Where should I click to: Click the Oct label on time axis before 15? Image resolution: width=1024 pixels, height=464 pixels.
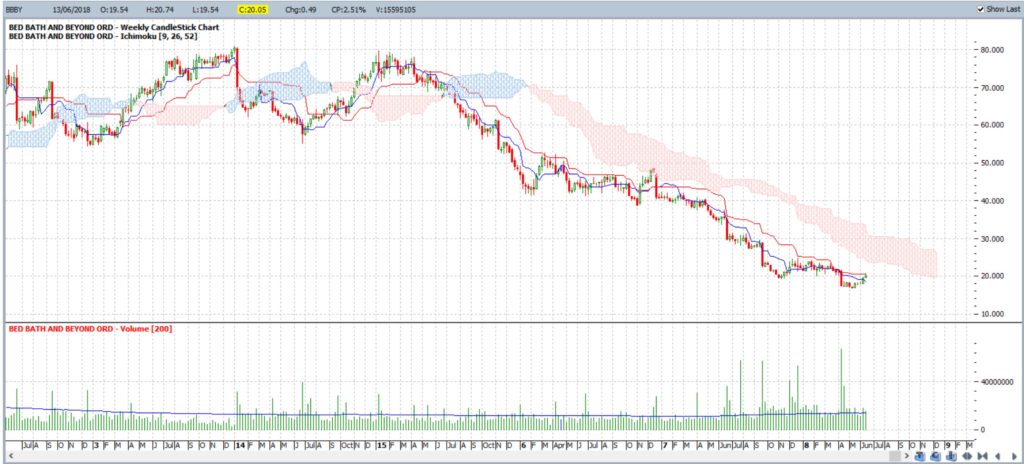point(346,445)
